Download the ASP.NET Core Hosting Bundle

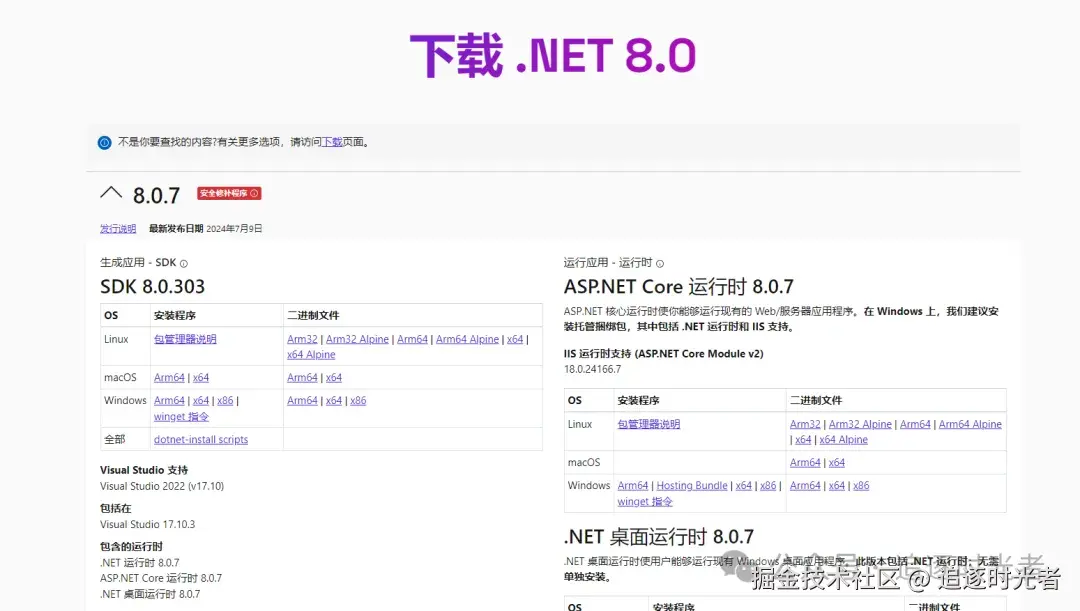692,486
